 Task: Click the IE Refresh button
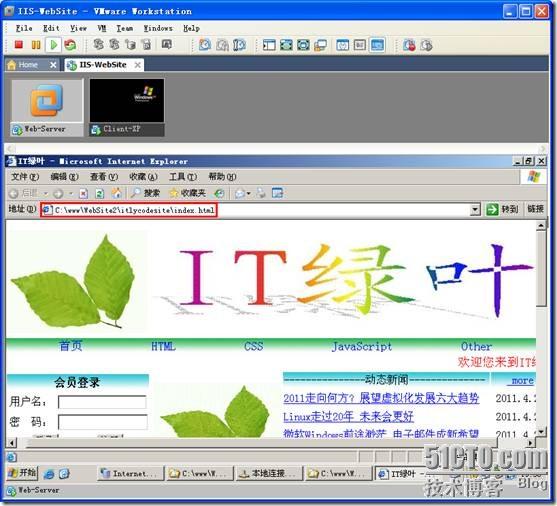[100, 193]
